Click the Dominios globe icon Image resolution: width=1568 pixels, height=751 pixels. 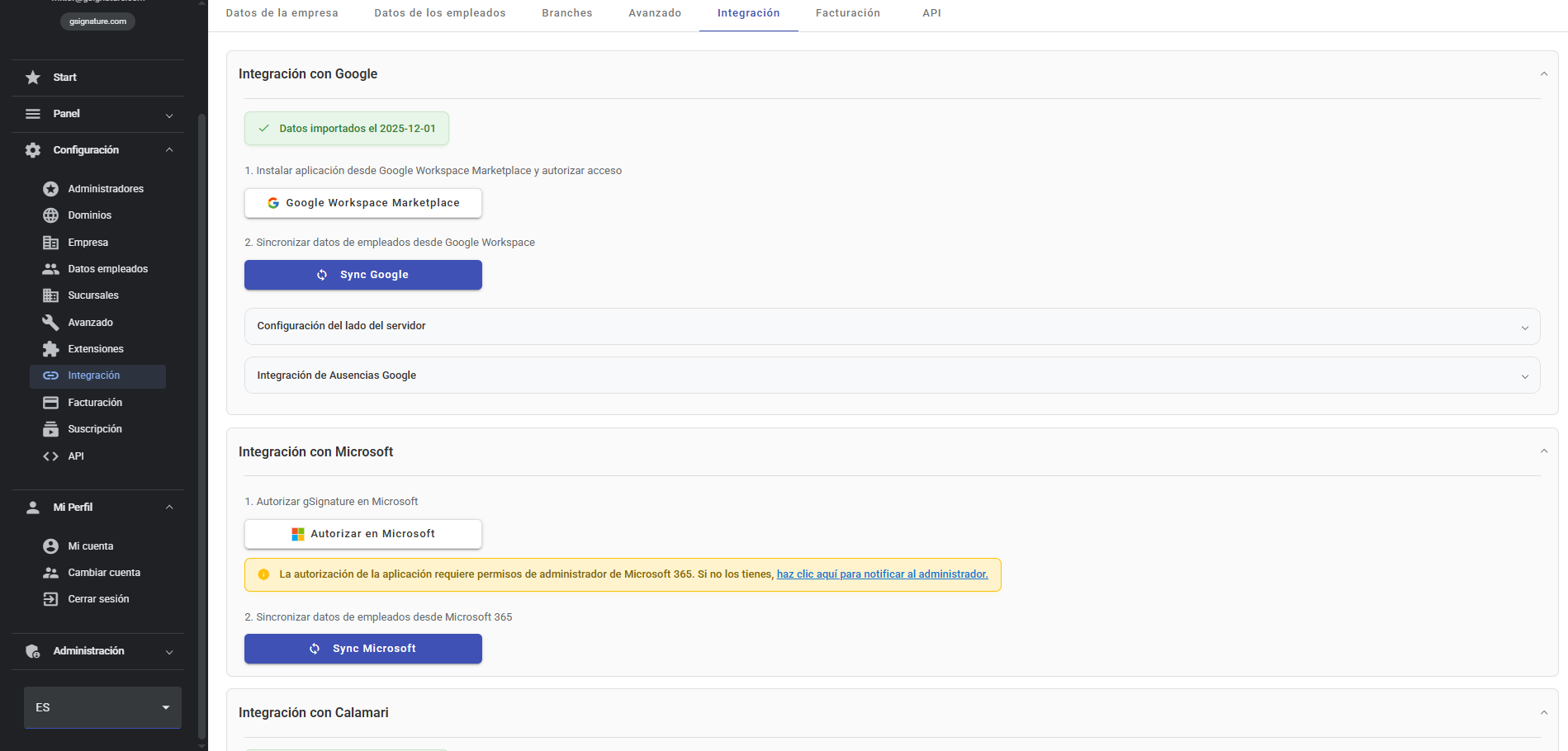(50, 215)
